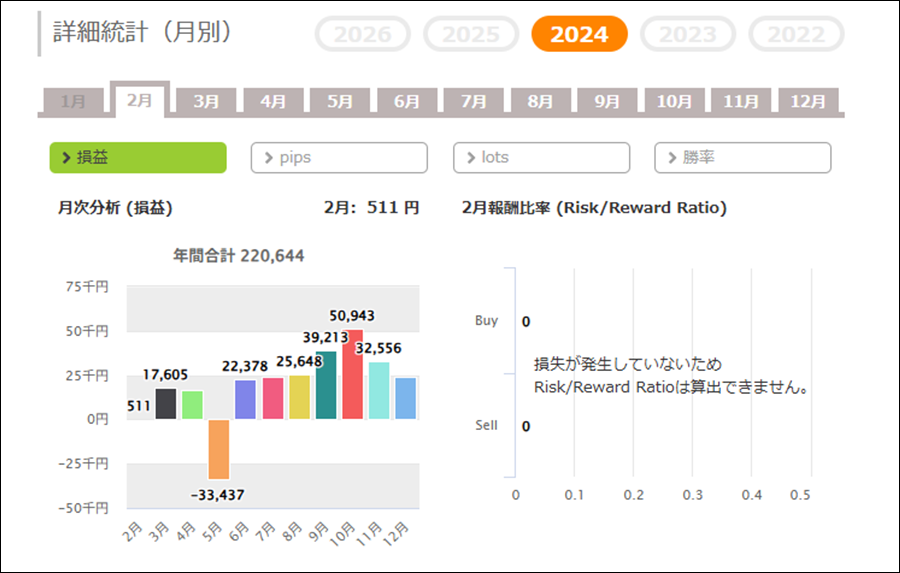
Task: Show the 勝率 win rate view
Action: point(743,158)
